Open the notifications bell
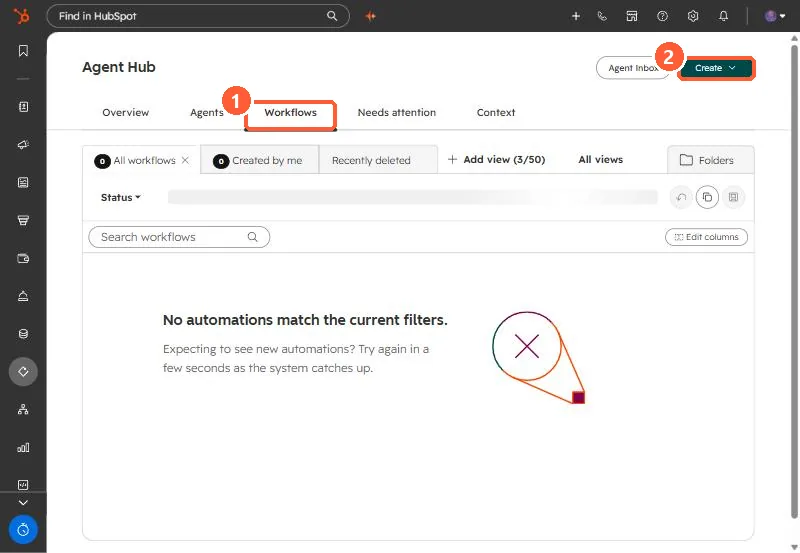Screen dimensions: 800x553 coord(723,16)
